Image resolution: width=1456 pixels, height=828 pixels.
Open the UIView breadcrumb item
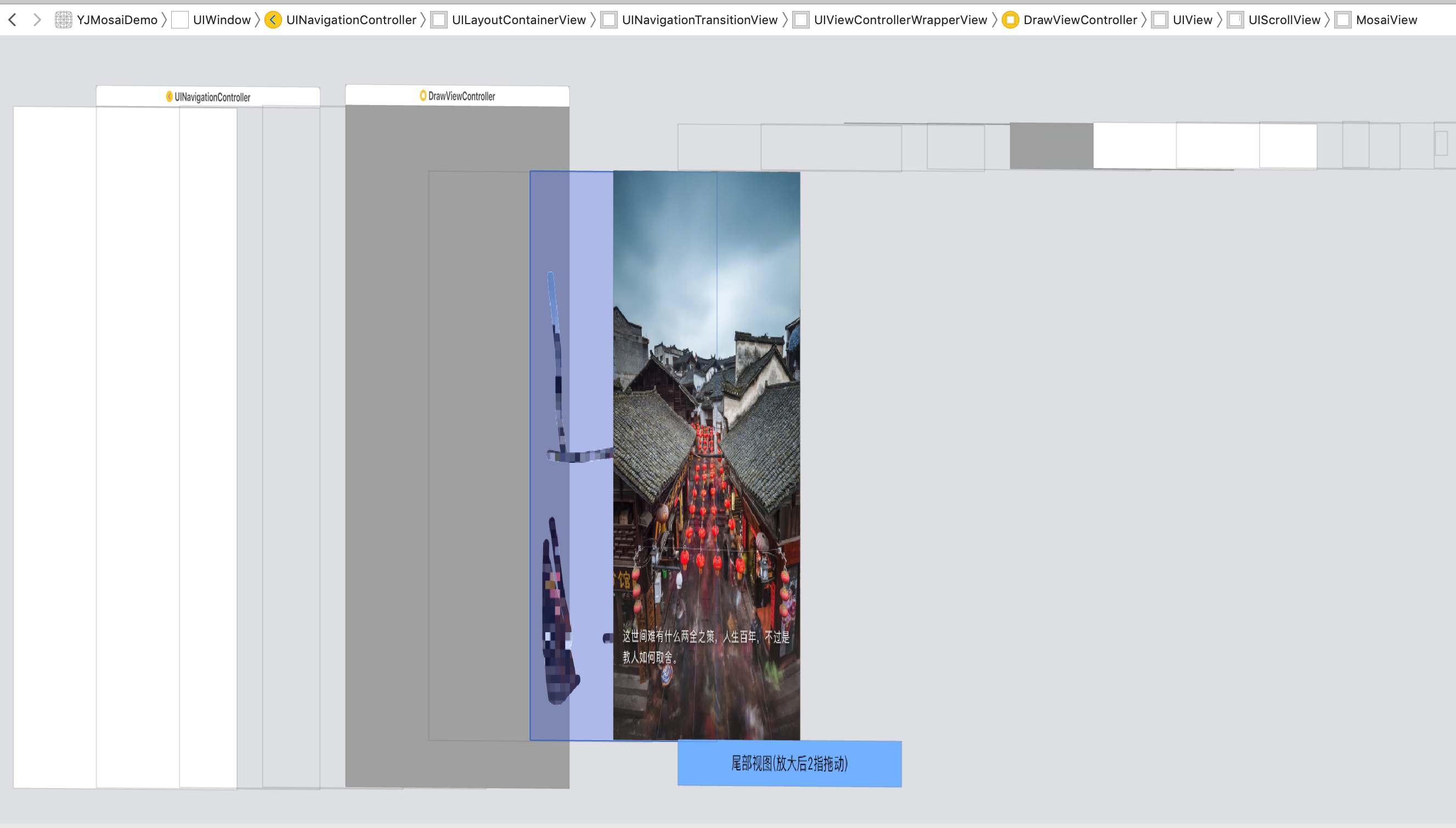[1192, 20]
